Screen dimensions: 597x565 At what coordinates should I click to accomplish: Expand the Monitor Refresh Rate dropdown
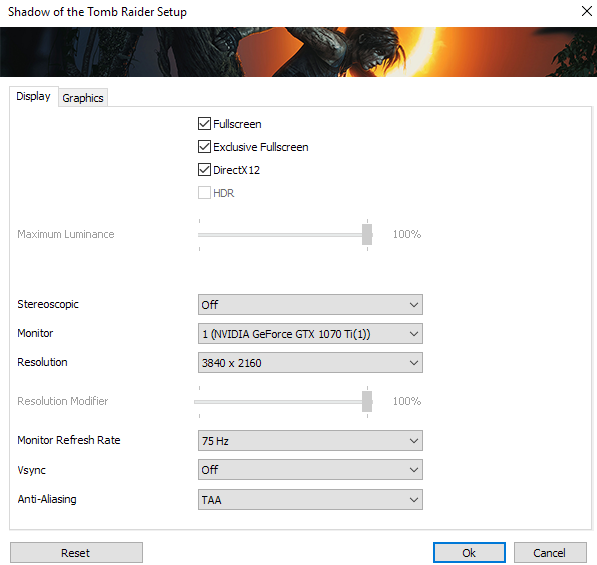[310, 441]
